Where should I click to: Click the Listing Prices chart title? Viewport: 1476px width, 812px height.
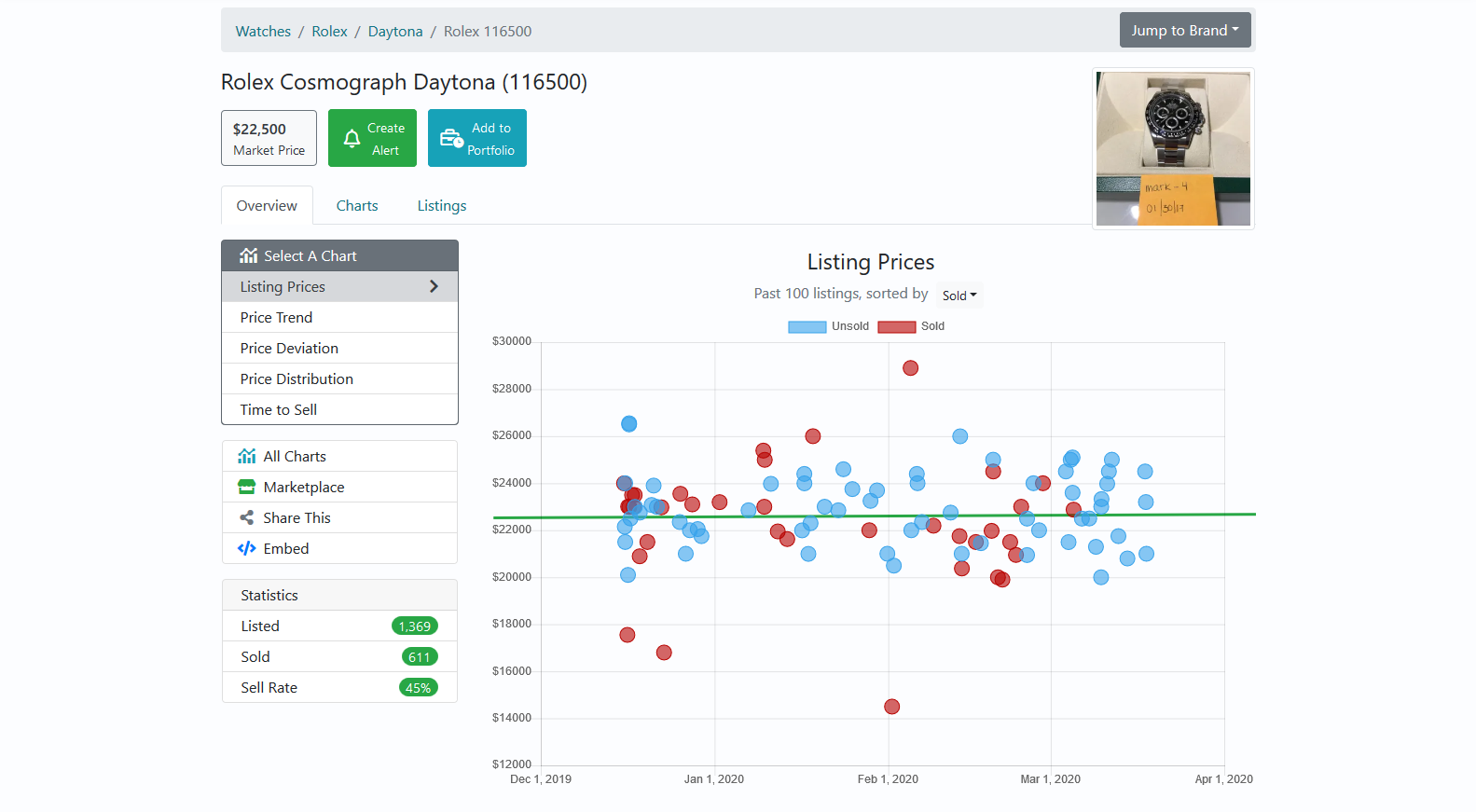coord(871,262)
